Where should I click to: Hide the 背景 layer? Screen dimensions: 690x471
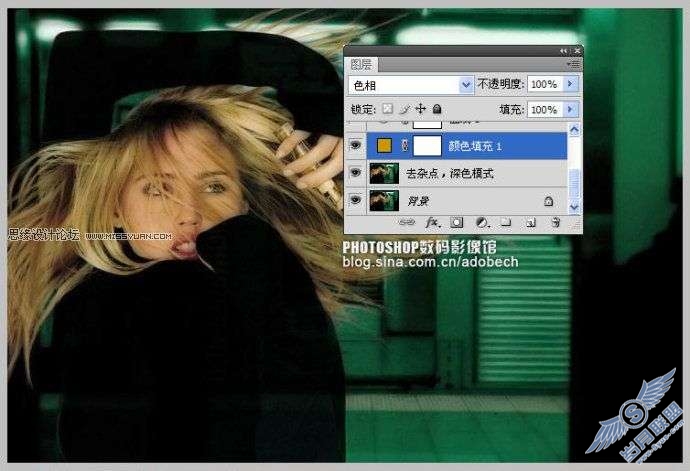[355, 200]
